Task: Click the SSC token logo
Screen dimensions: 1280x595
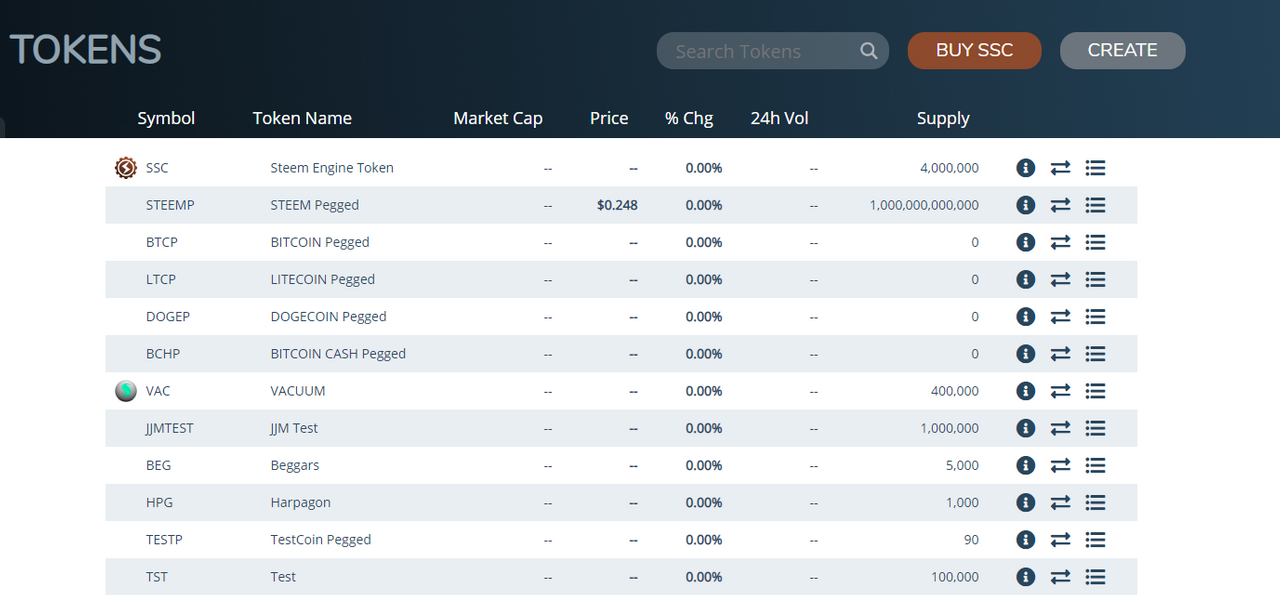Action: [125, 168]
